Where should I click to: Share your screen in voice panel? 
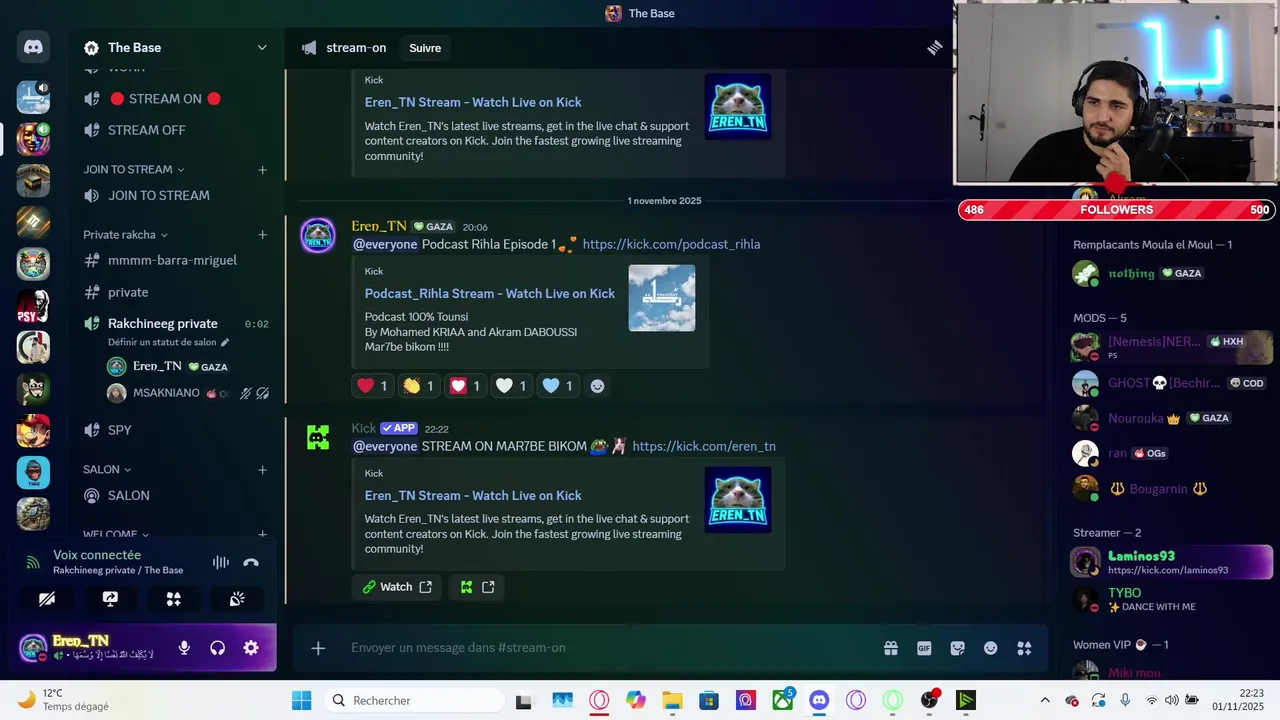110,599
